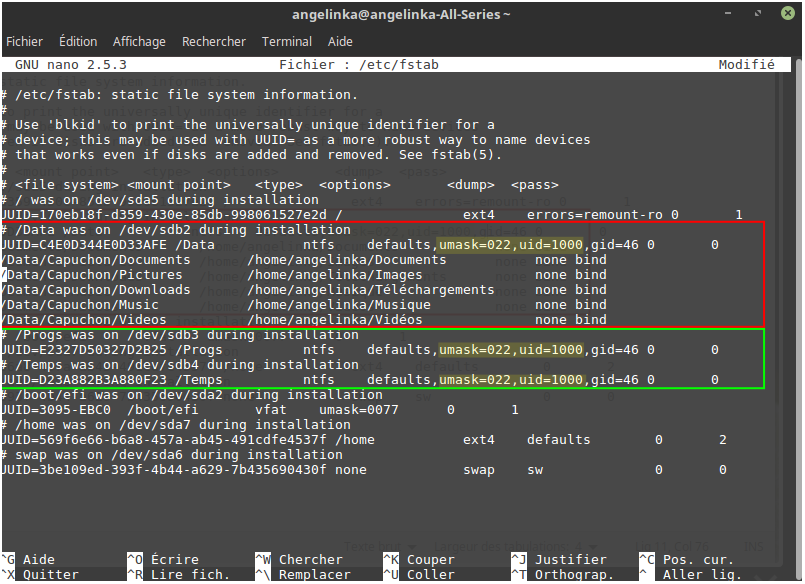Place cursor on swap UUID line

(x=363, y=470)
